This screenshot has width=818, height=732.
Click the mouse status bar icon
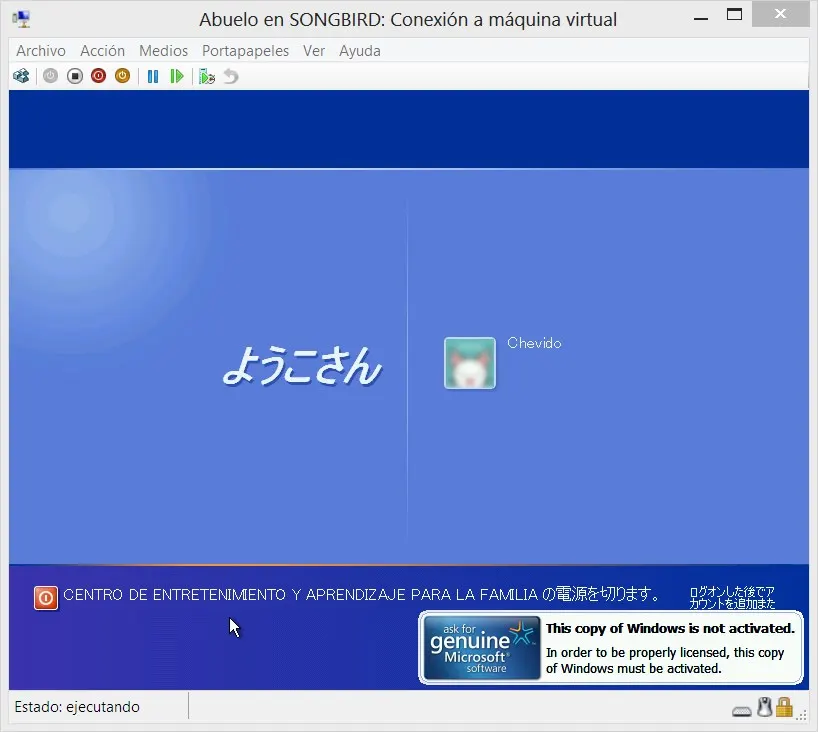764,707
